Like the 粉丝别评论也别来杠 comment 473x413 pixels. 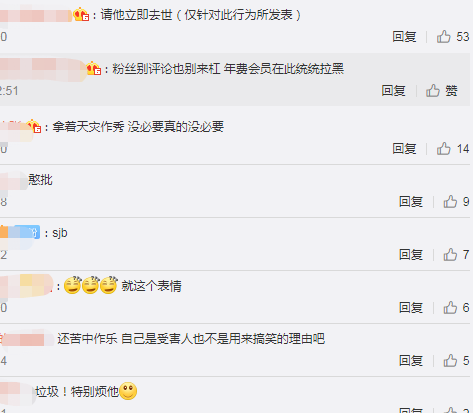click(x=433, y=90)
